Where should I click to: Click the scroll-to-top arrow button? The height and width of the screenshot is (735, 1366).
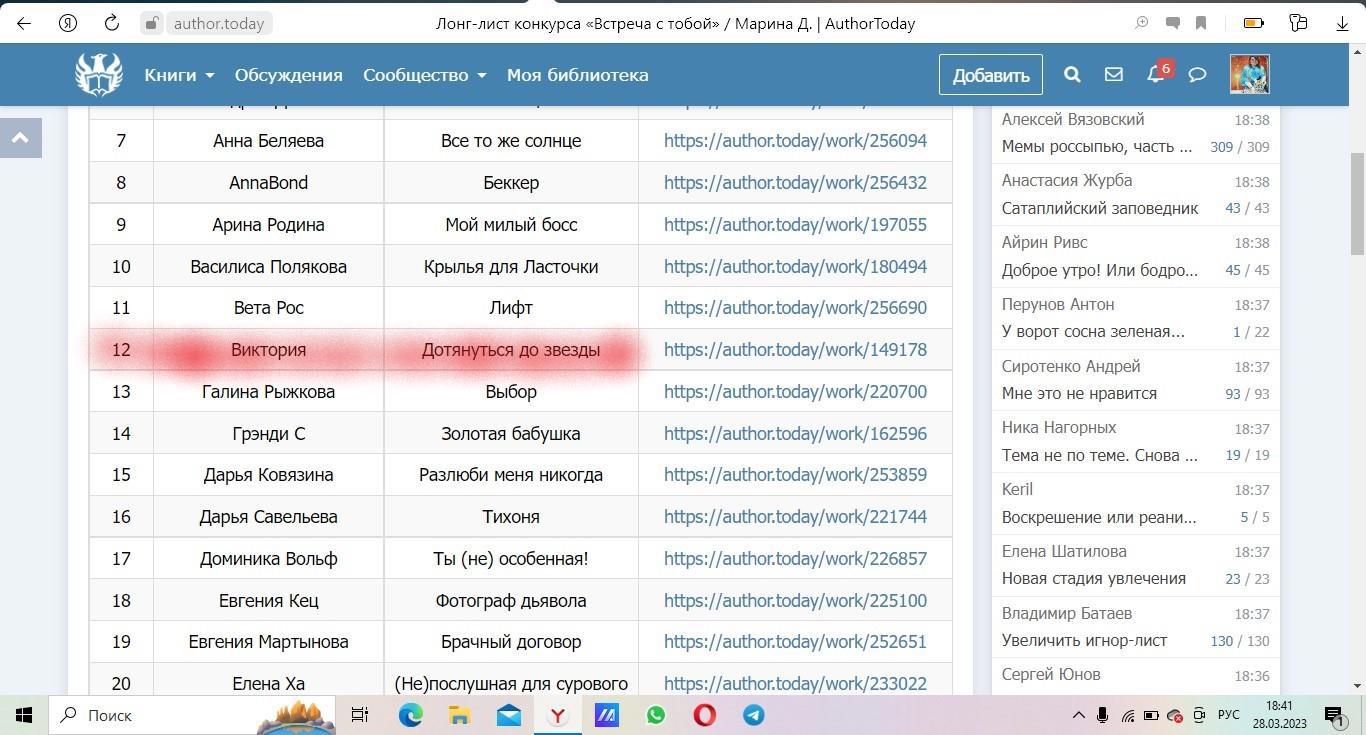coord(20,138)
